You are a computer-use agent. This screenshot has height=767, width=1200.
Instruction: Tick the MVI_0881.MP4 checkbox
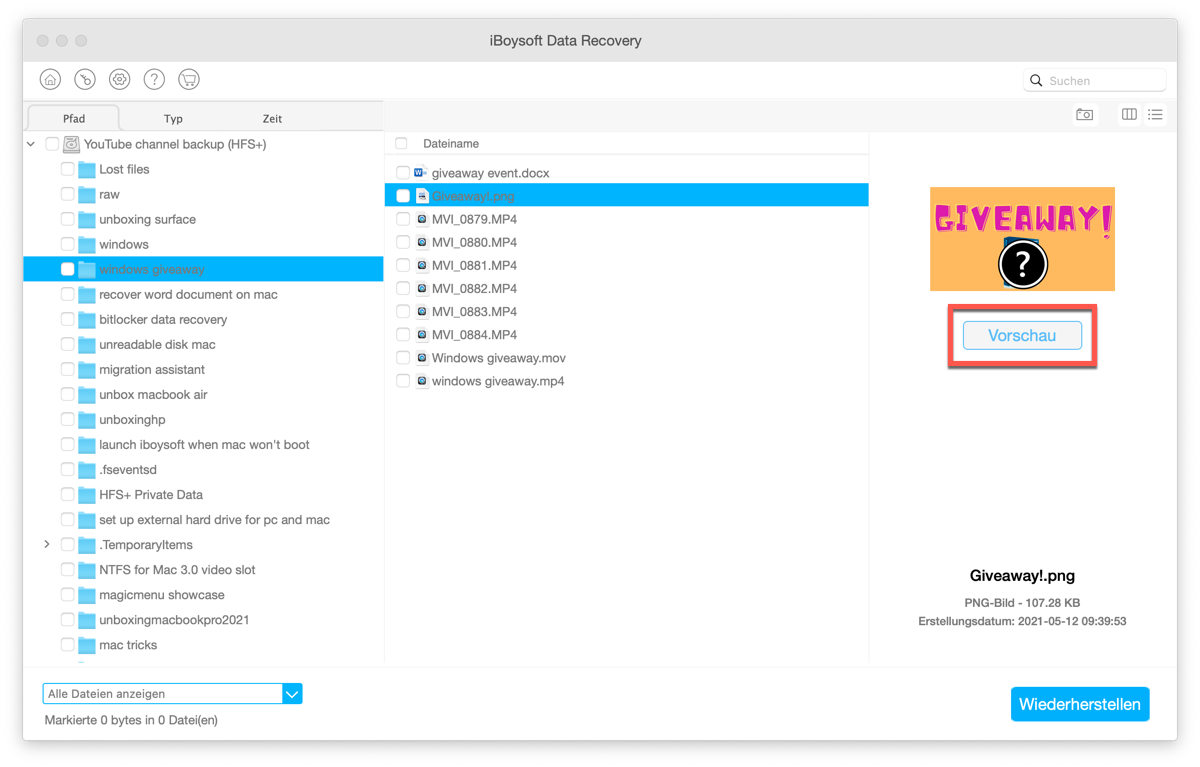(402, 266)
